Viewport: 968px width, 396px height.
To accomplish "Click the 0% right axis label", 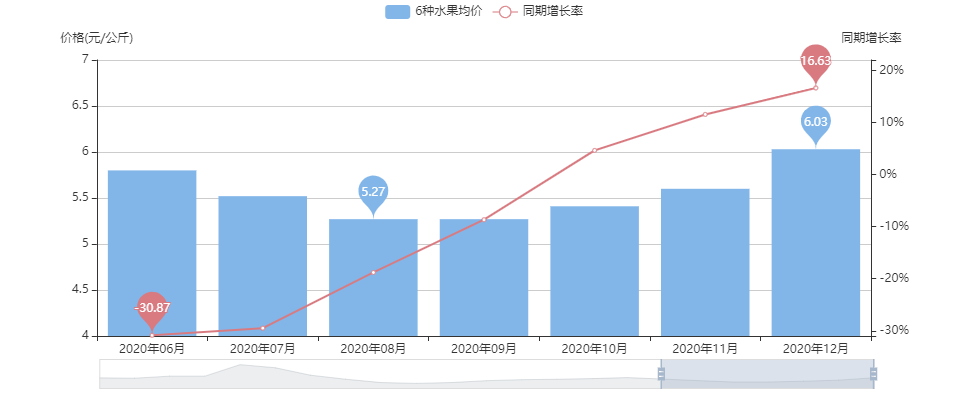I will [889, 174].
